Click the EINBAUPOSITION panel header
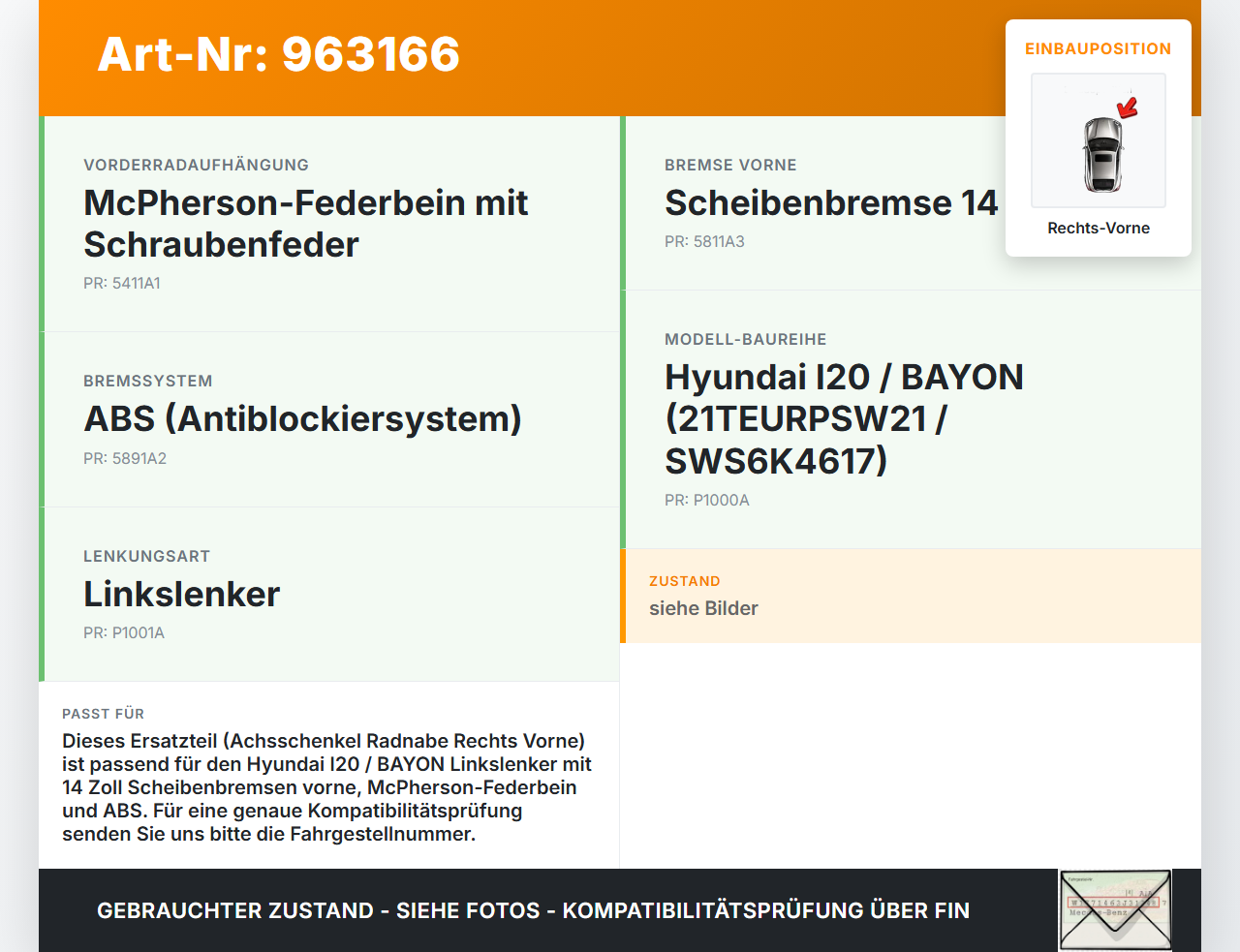 point(1098,48)
